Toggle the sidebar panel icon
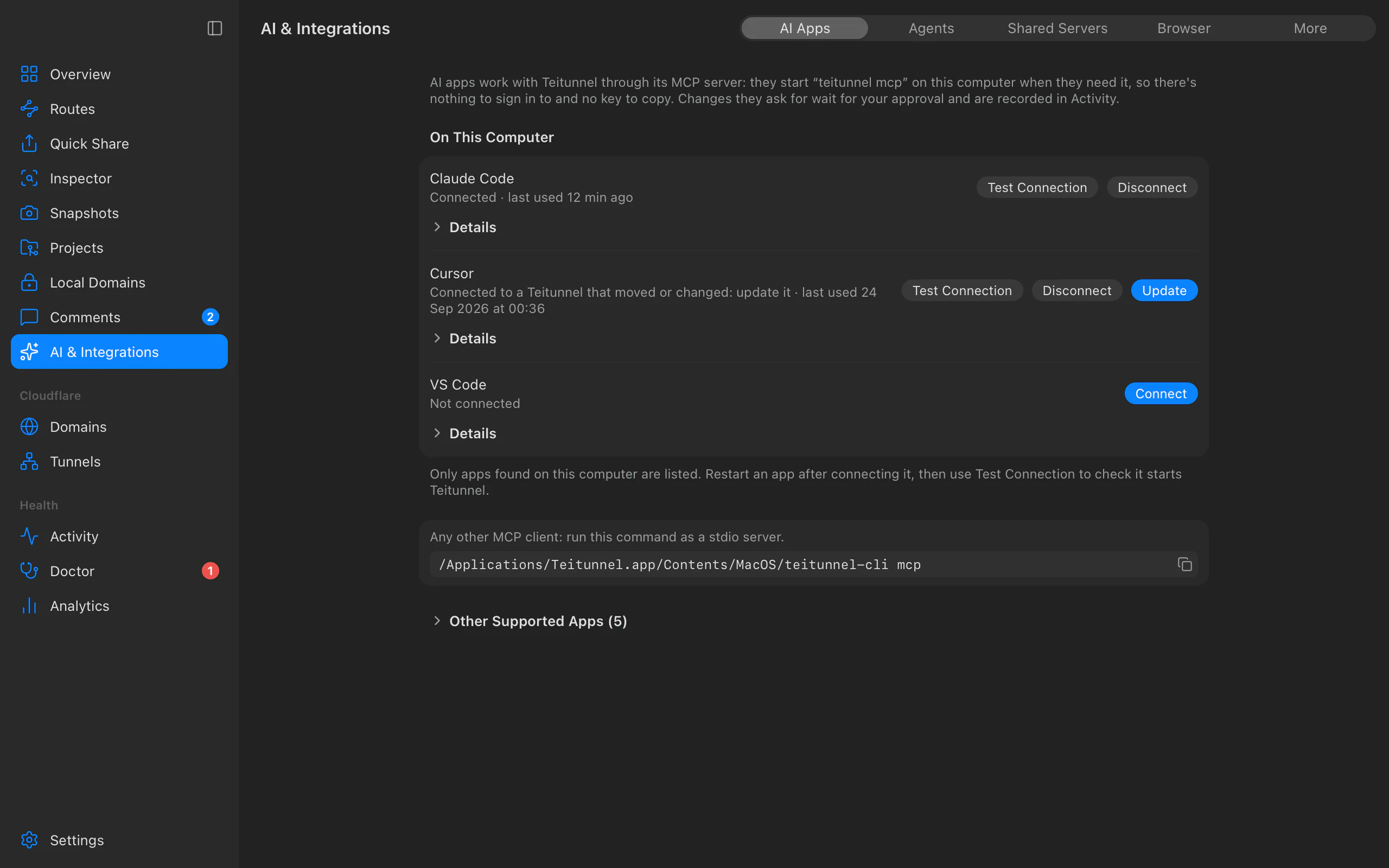 click(215, 28)
